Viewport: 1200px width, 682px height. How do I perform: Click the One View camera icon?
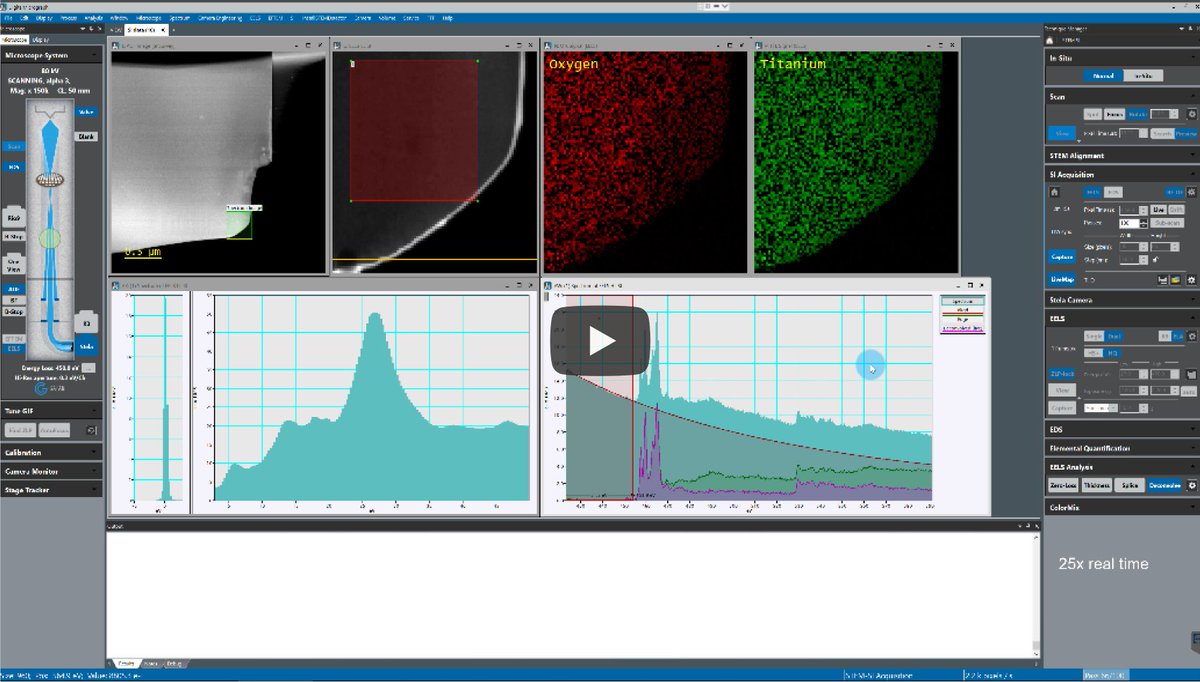click(x=14, y=266)
